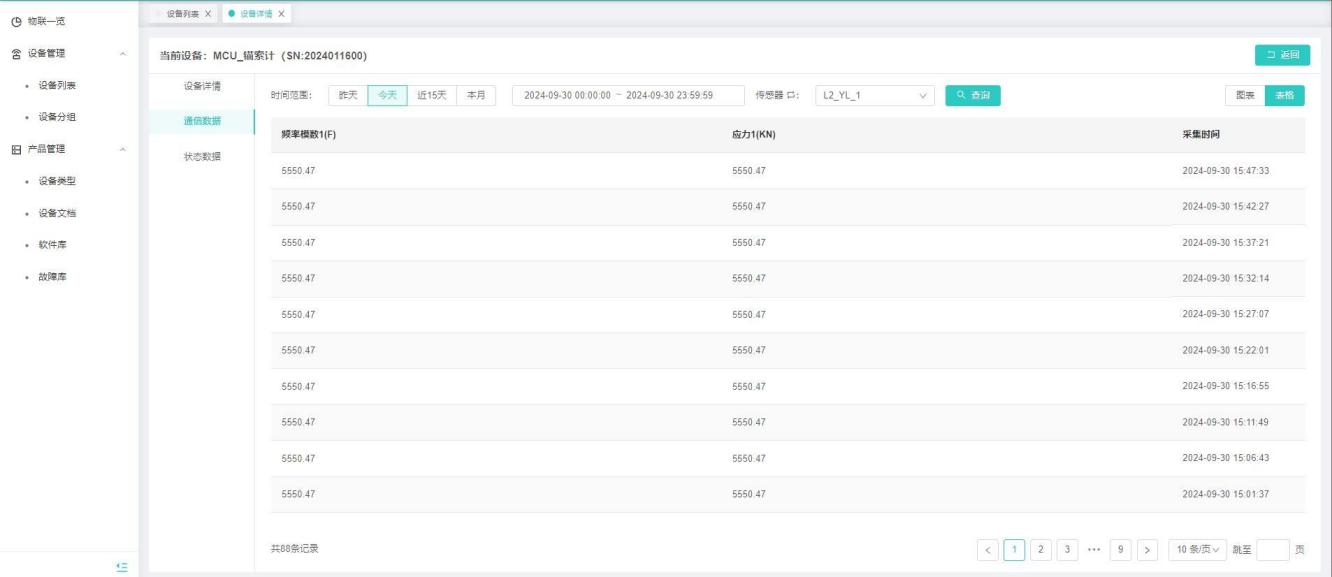The image size is (1332, 577).
Task: Open the 状态数据 side tab
Action: (x=202, y=156)
